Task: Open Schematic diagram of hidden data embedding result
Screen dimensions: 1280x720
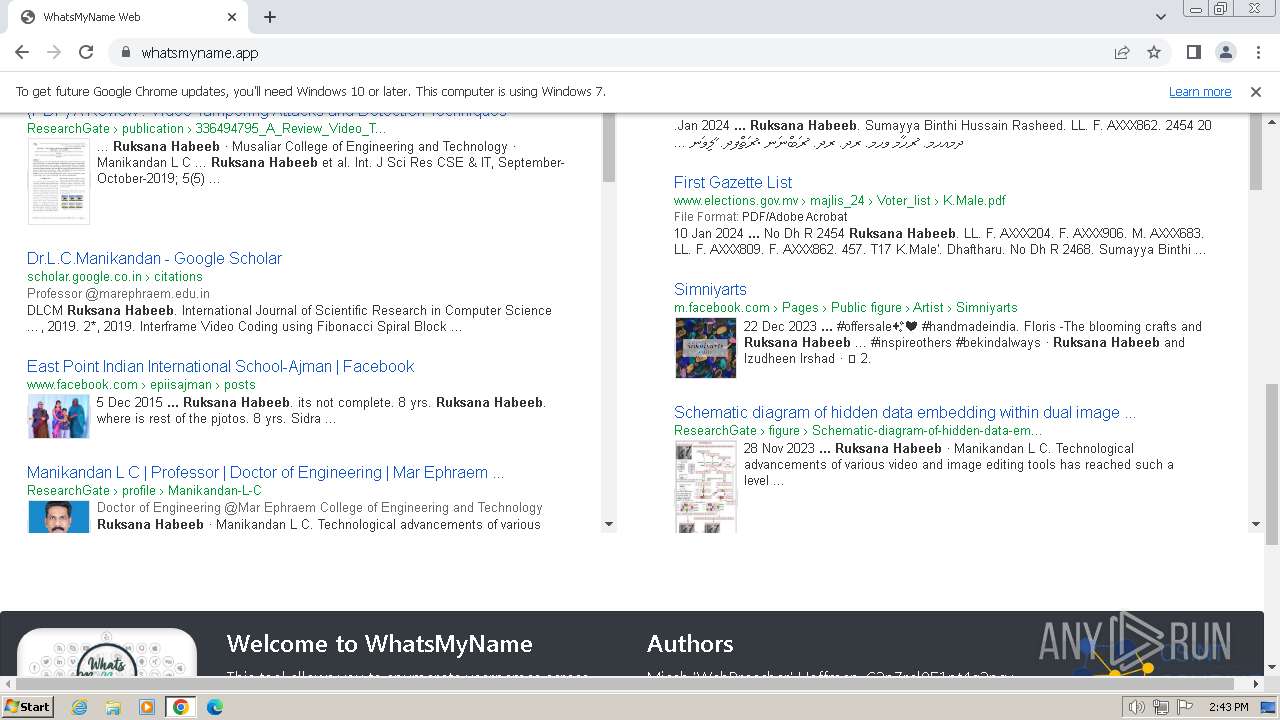Action: [x=905, y=412]
